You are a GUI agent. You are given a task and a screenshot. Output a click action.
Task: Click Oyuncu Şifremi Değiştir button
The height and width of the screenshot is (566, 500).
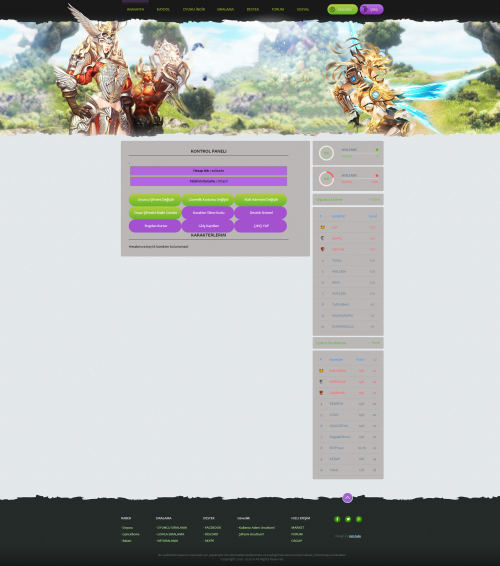pos(155,200)
